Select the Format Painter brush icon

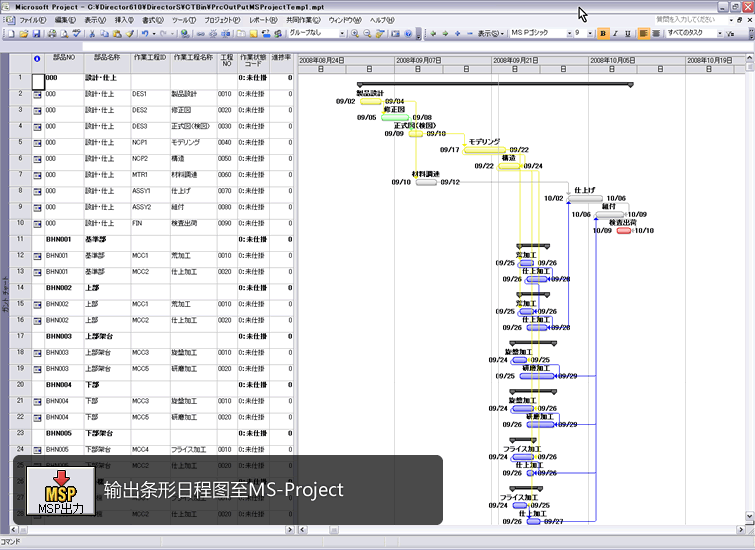click(129, 34)
